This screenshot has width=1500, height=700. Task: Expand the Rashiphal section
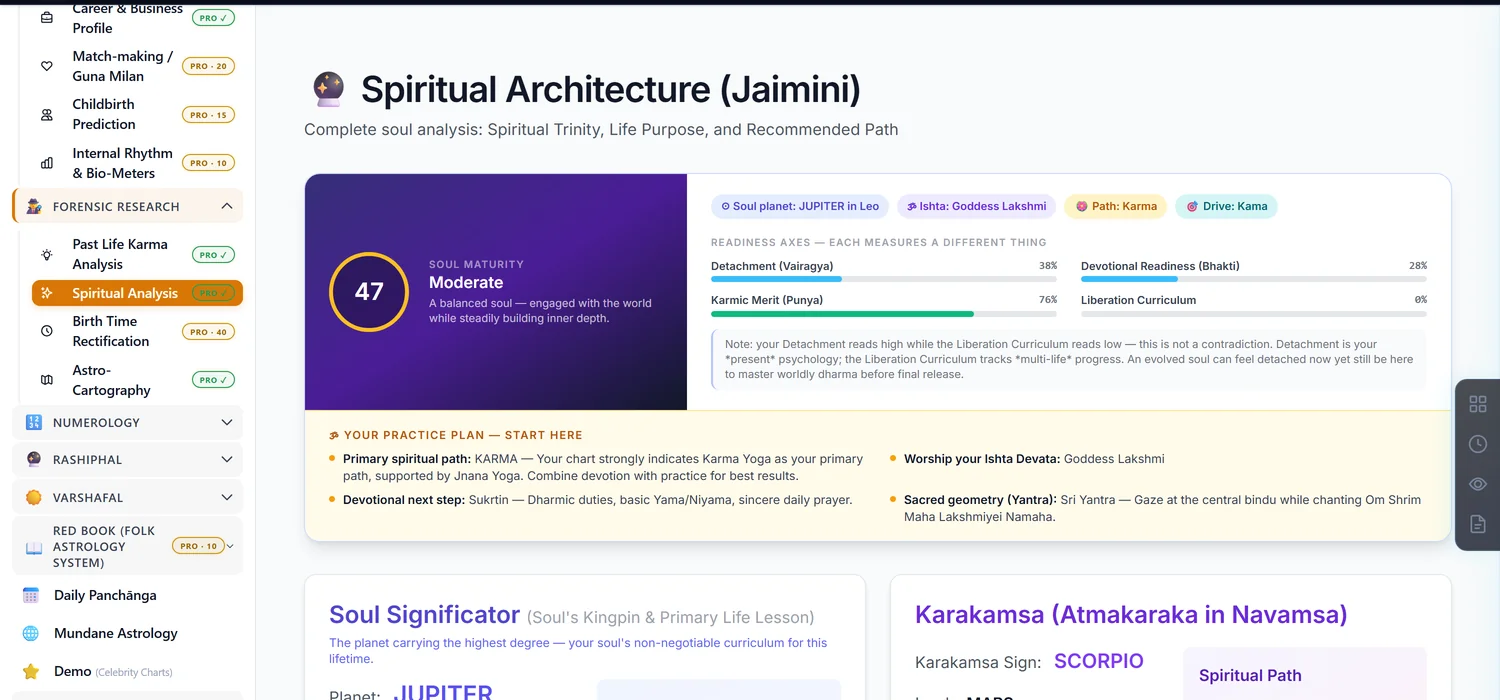pos(128,459)
